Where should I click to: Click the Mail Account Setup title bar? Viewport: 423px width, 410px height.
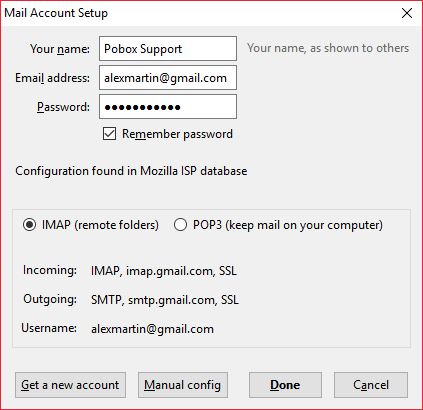pos(200,13)
